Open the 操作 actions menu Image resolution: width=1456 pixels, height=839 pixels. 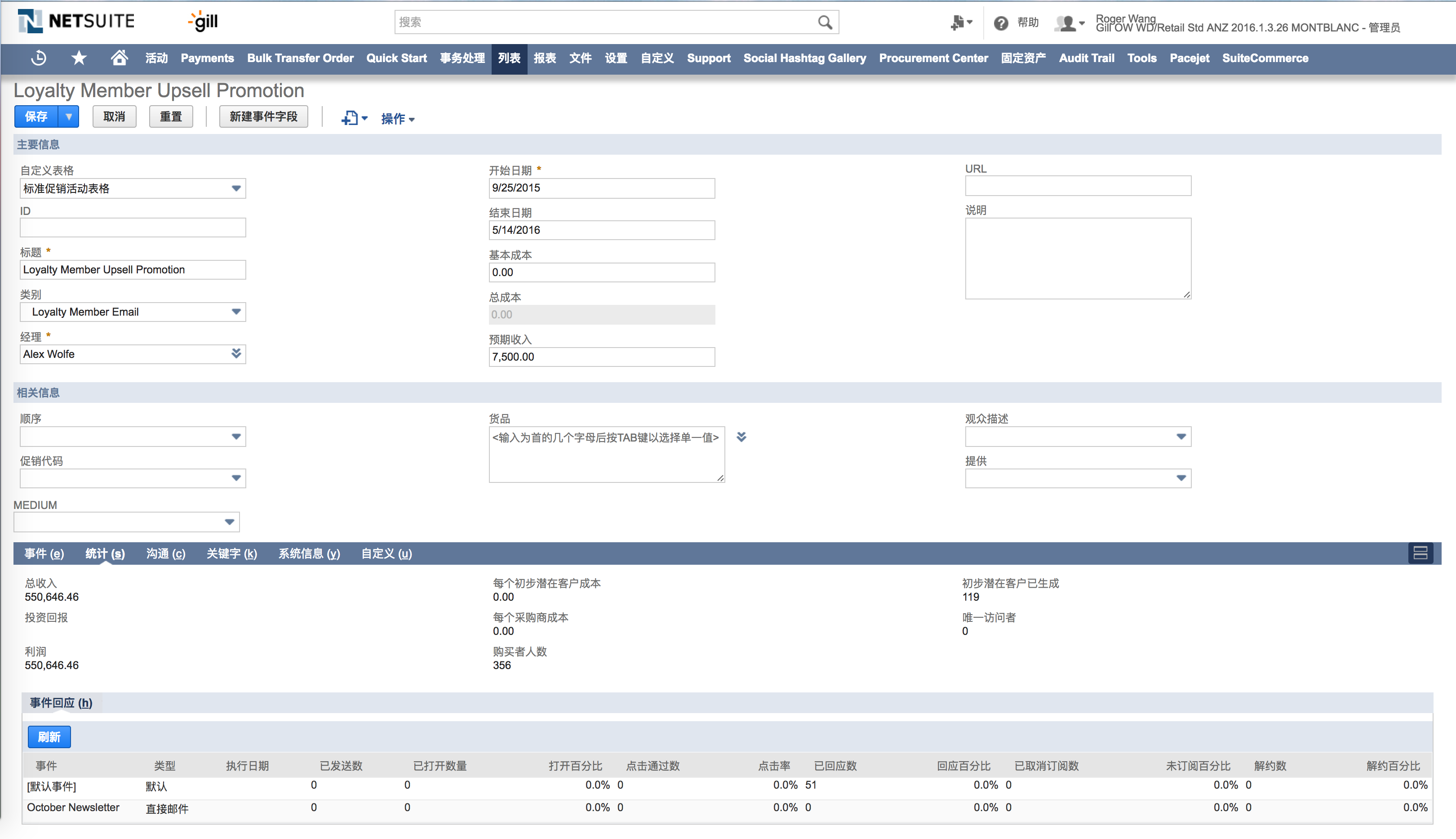click(x=397, y=119)
